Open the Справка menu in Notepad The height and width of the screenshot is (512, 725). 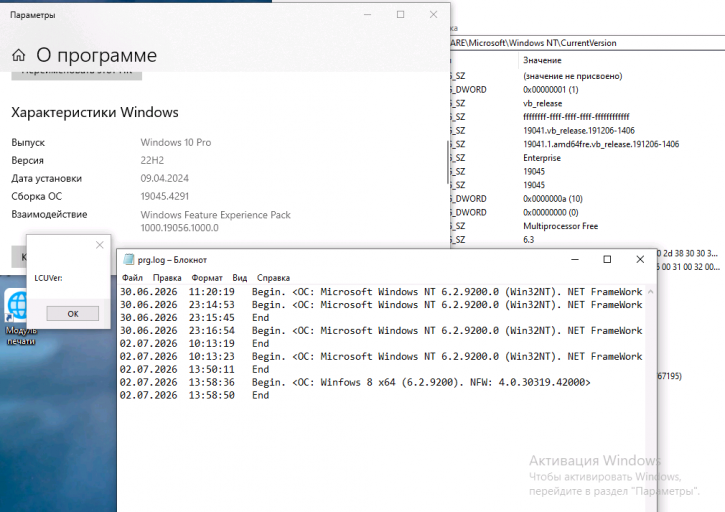[x=273, y=278]
